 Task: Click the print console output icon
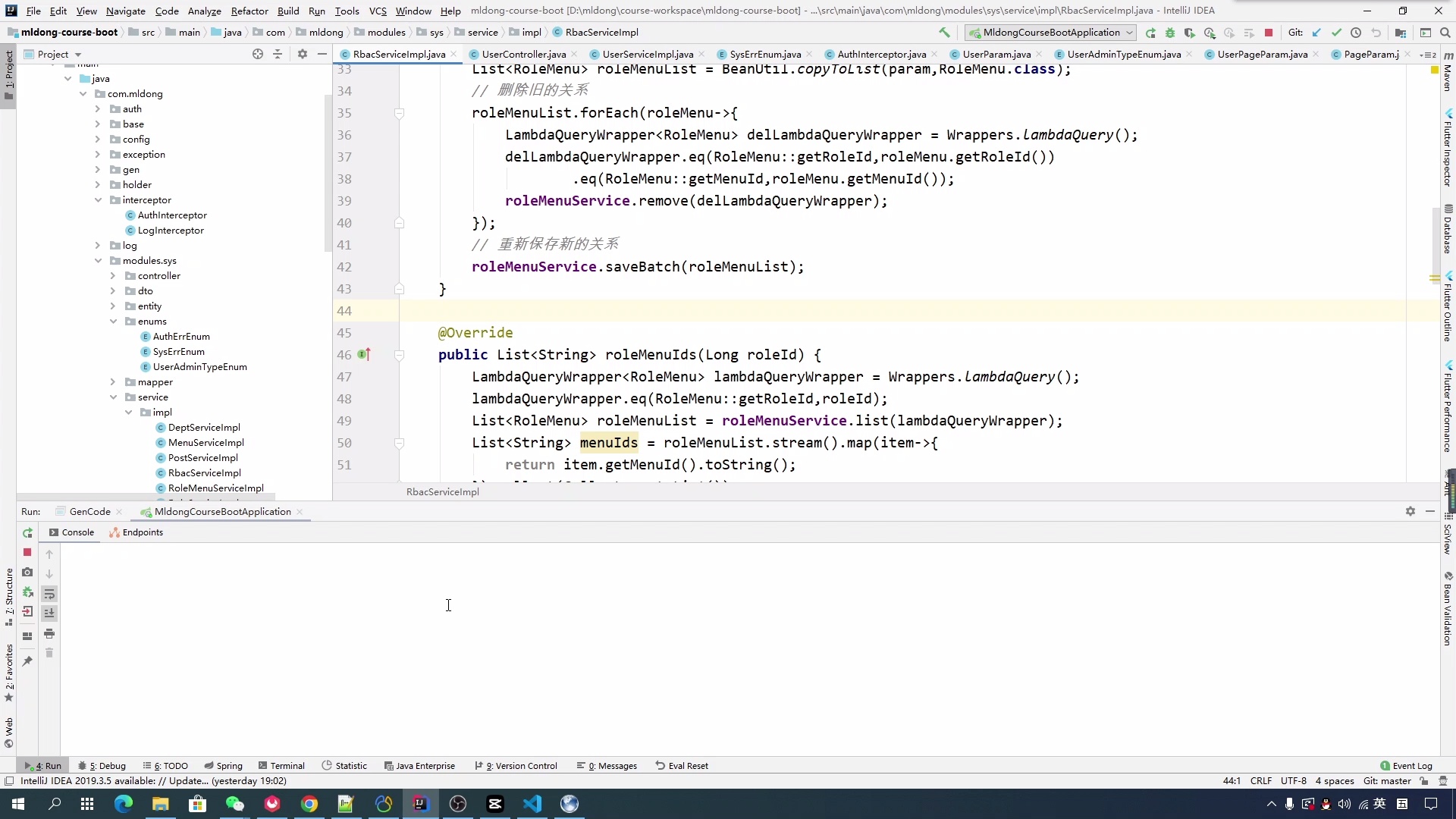[x=49, y=633]
